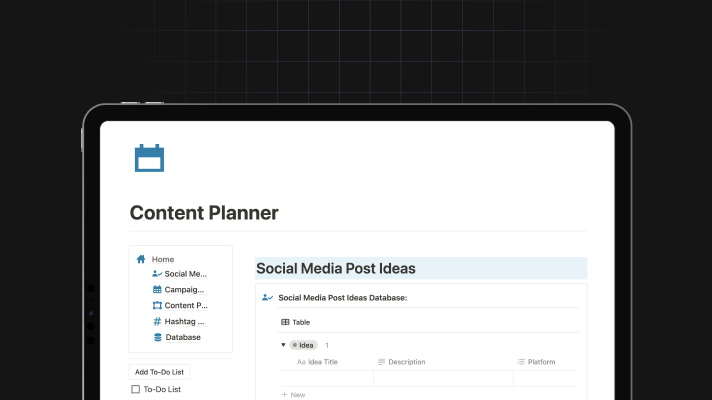This screenshot has height=400, width=712.
Task: Add a New row to table
Action: point(293,395)
